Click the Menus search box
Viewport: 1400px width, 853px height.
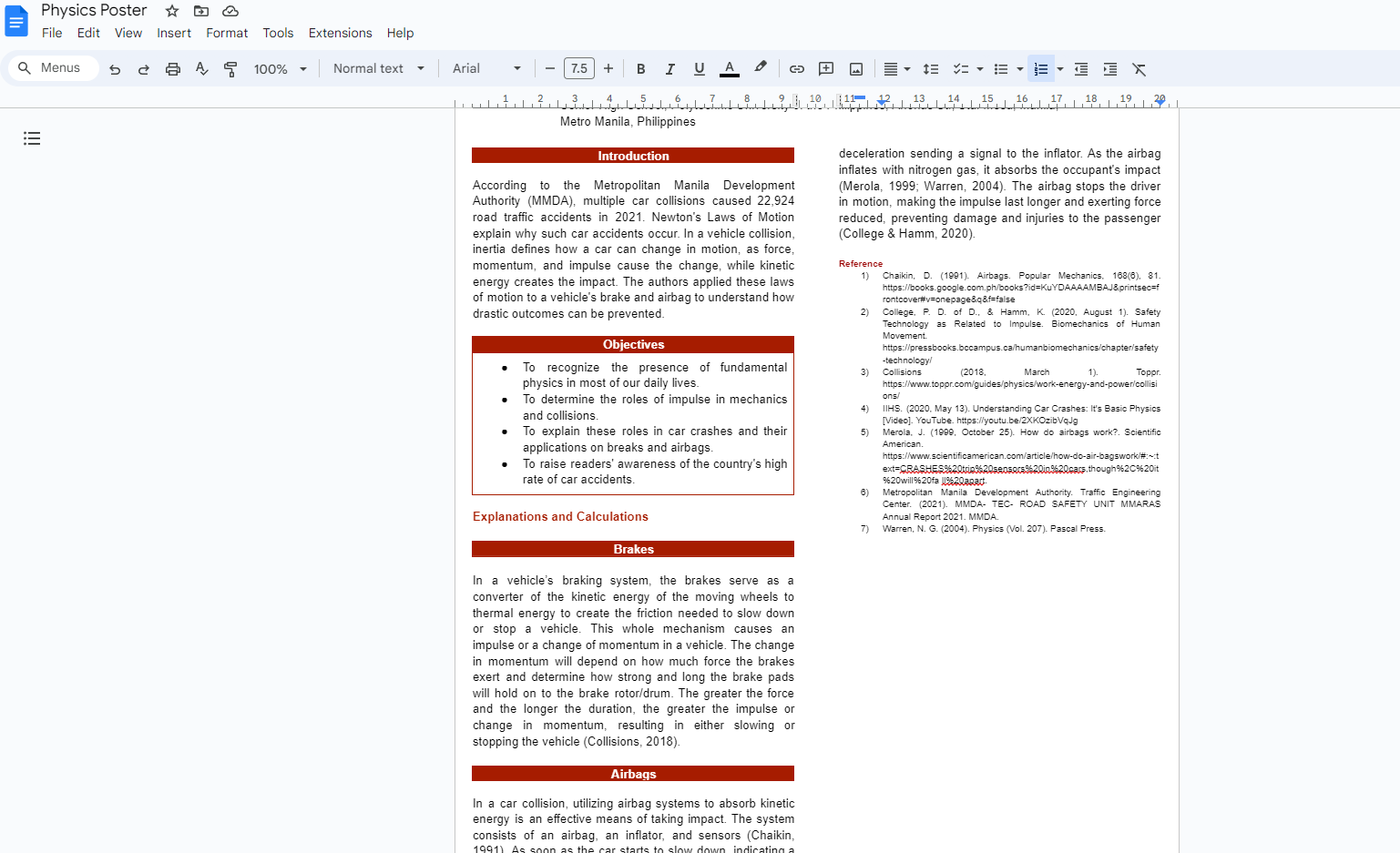(54, 68)
